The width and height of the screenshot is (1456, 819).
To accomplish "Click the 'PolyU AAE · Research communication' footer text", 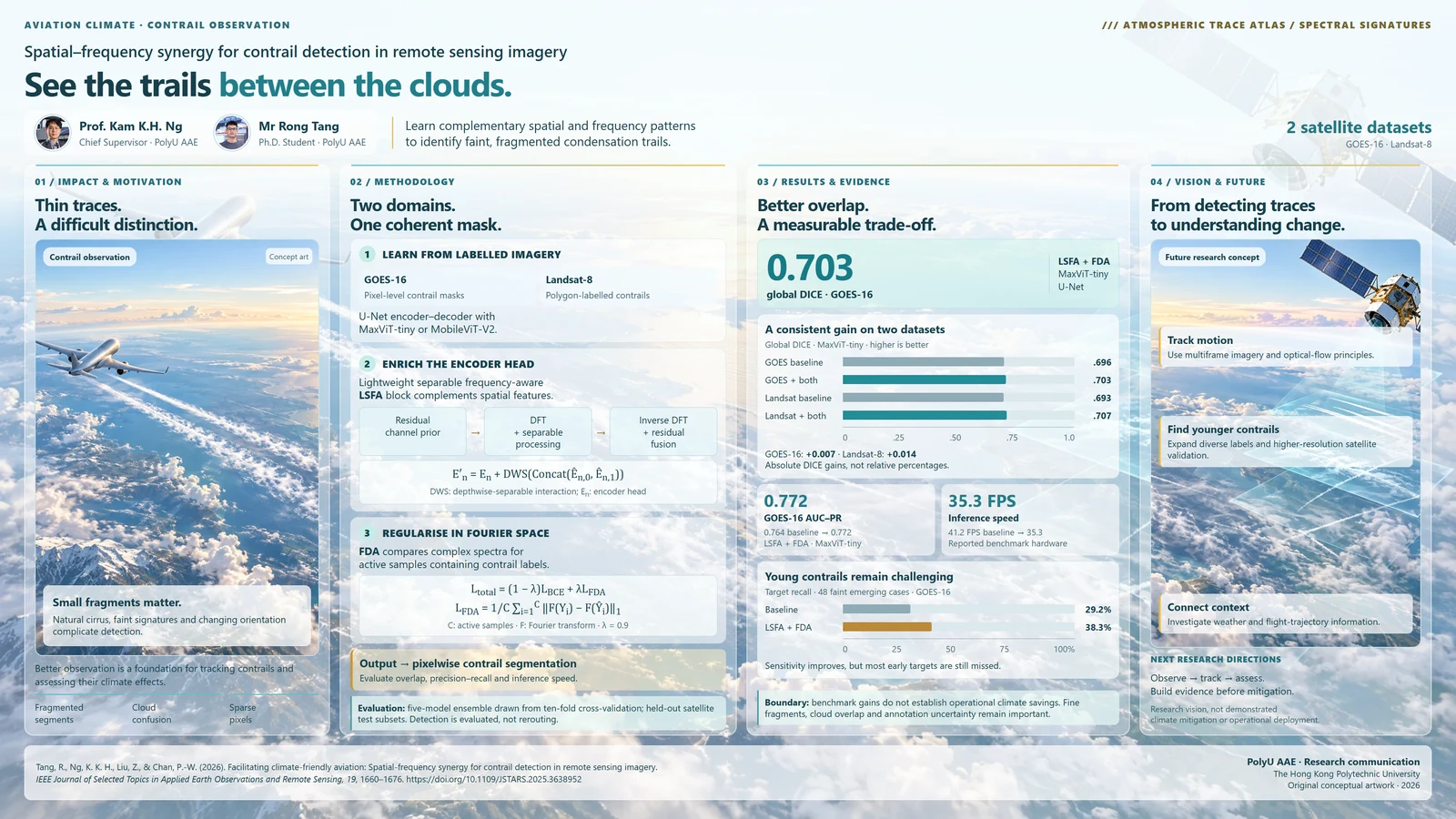I will click(1333, 762).
